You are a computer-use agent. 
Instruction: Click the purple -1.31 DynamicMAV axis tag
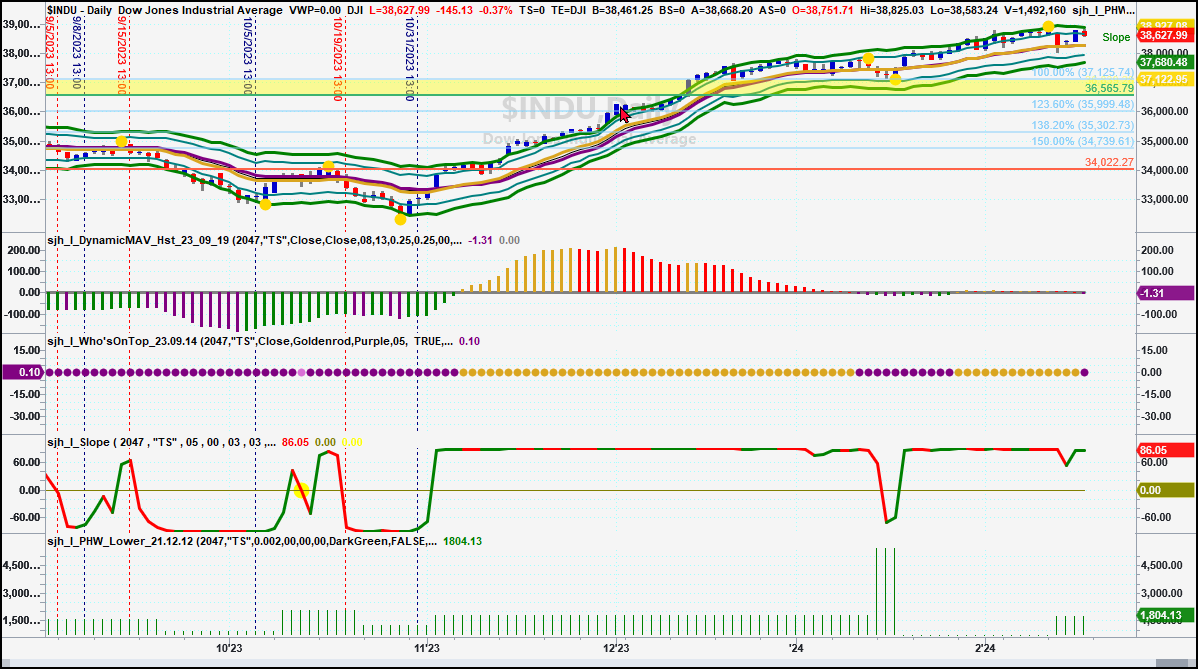(x=1165, y=292)
